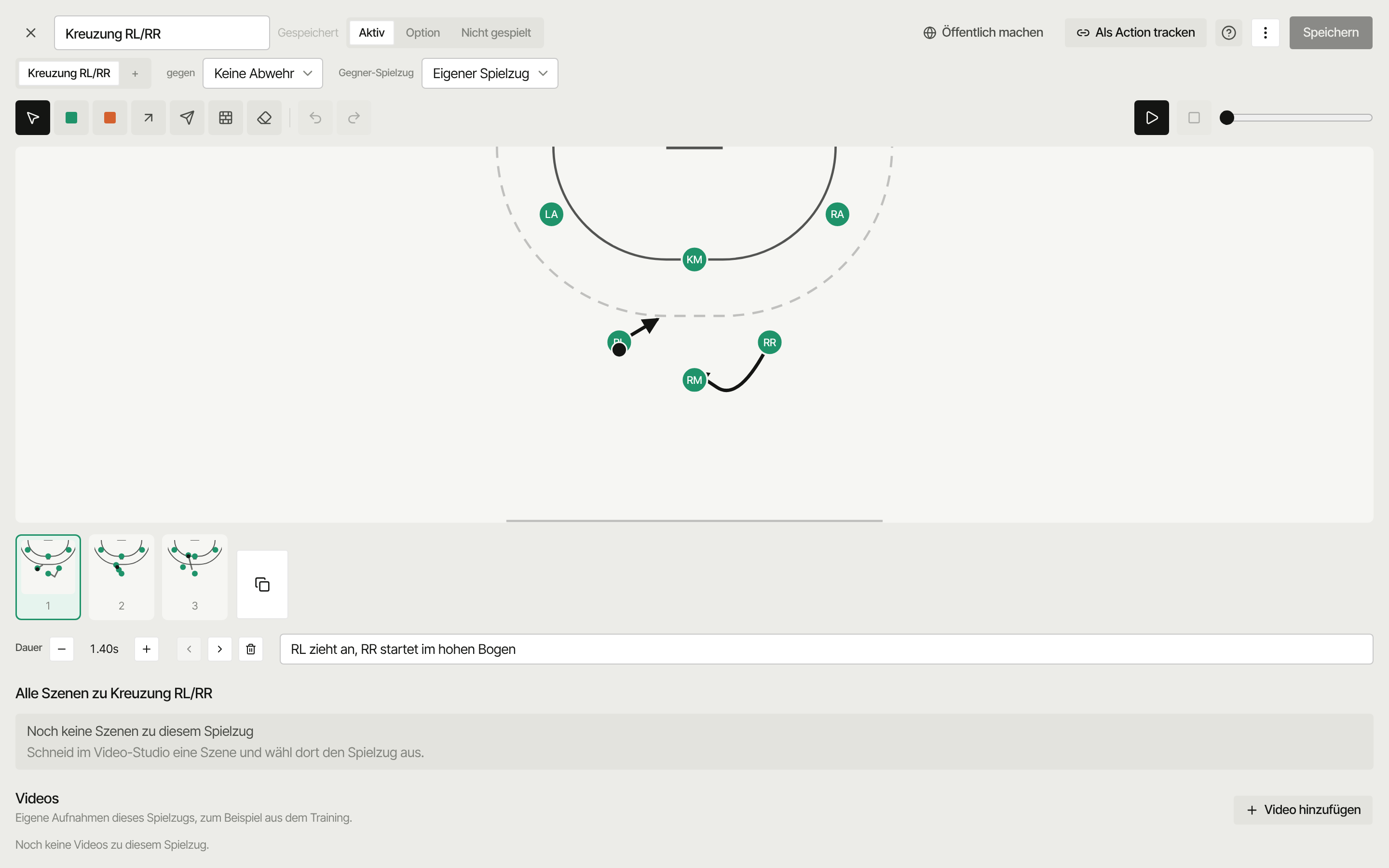Open step 3 thumbnail
The width and height of the screenshot is (1389, 868).
point(194,577)
